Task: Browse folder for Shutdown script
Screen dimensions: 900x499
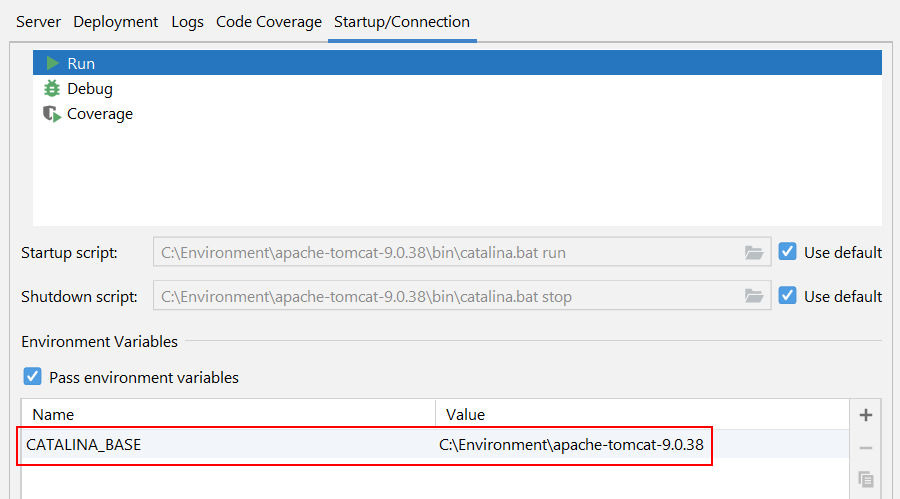Action: tap(754, 296)
